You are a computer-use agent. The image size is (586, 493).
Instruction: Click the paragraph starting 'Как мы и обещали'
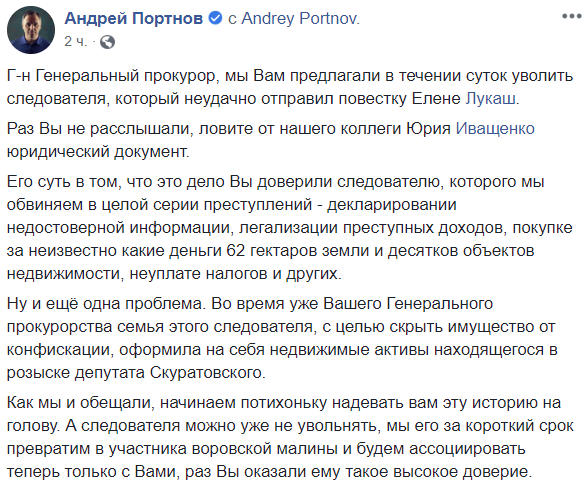pyautogui.click(x=290, y=437)
